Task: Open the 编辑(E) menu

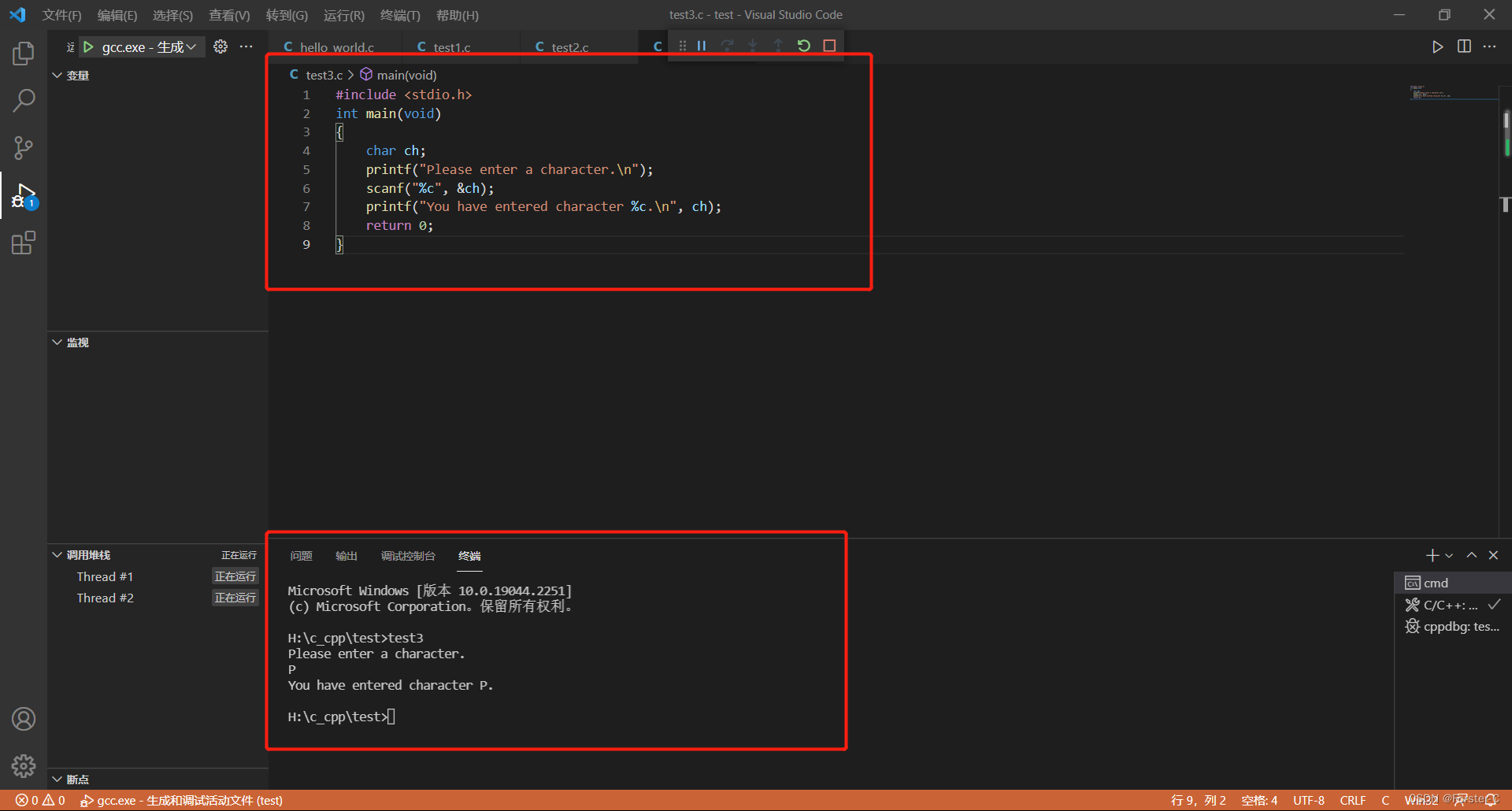Action: coord(117,15)
